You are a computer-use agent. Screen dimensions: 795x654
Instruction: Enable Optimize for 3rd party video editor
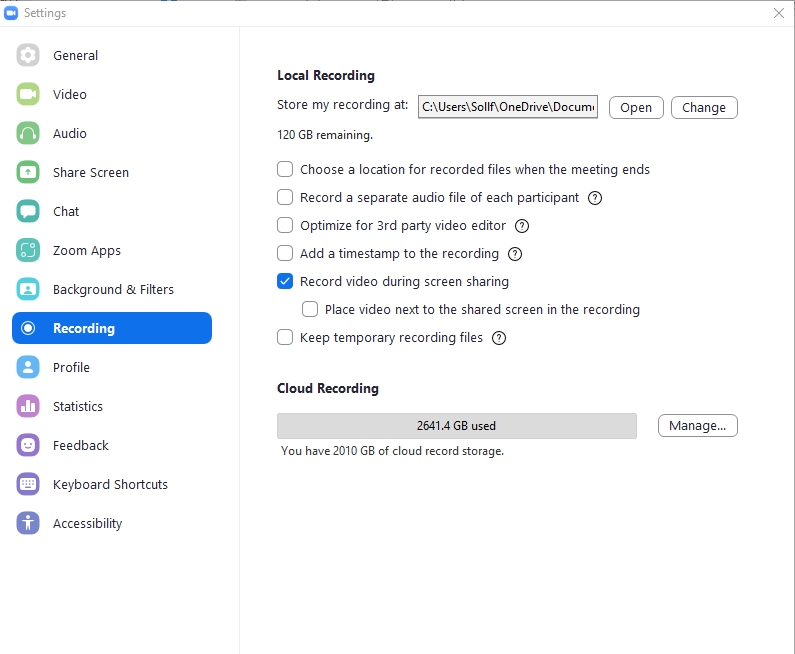[285, 226]
